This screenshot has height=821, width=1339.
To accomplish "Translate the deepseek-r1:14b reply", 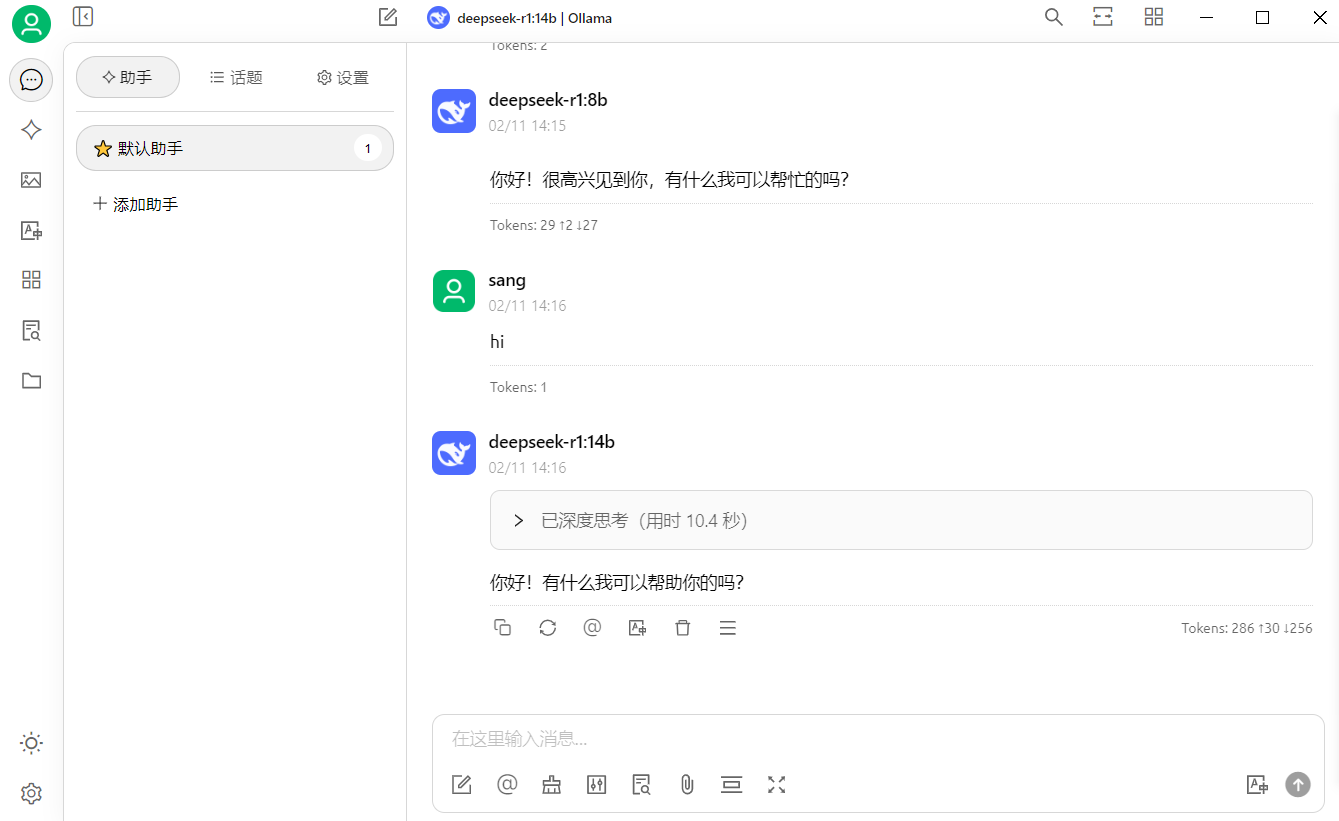I will pos(638,628).
